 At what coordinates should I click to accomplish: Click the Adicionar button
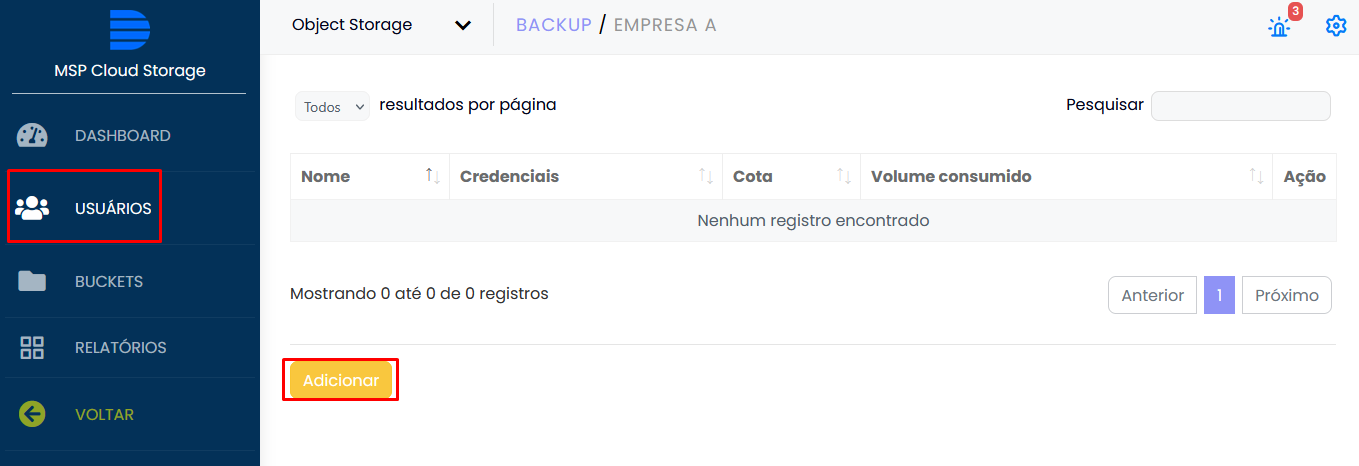point(341,380)
